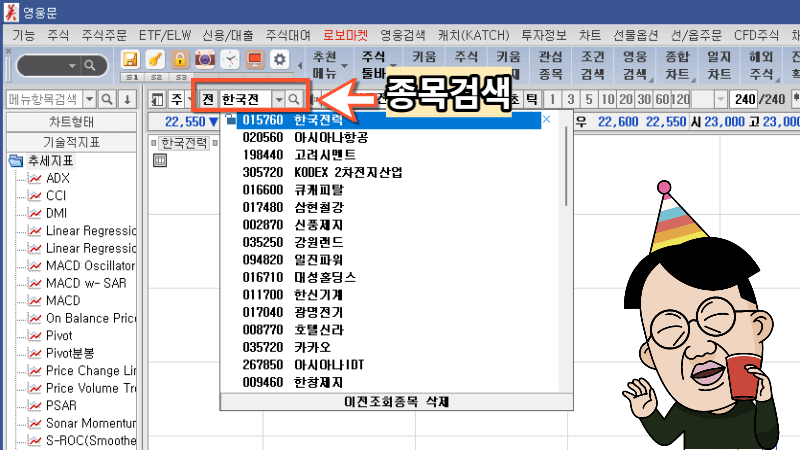Click the 관심종목 toolbar button

tap(551, 65)
